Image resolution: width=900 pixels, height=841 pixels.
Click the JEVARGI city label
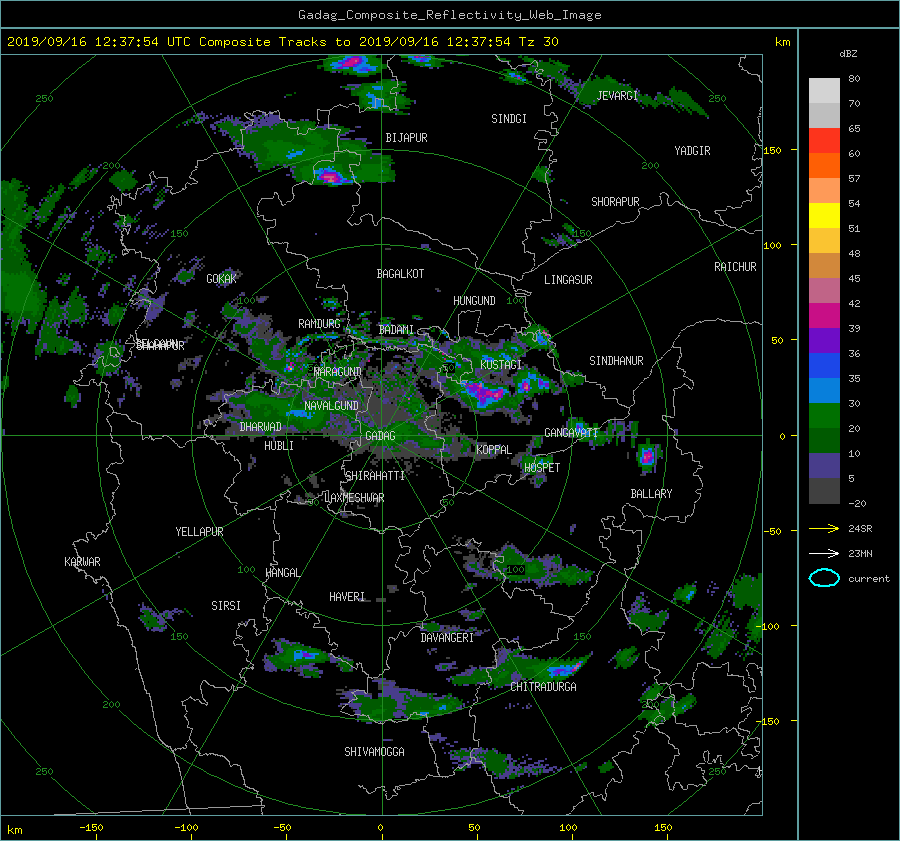[x=617, y=96]
